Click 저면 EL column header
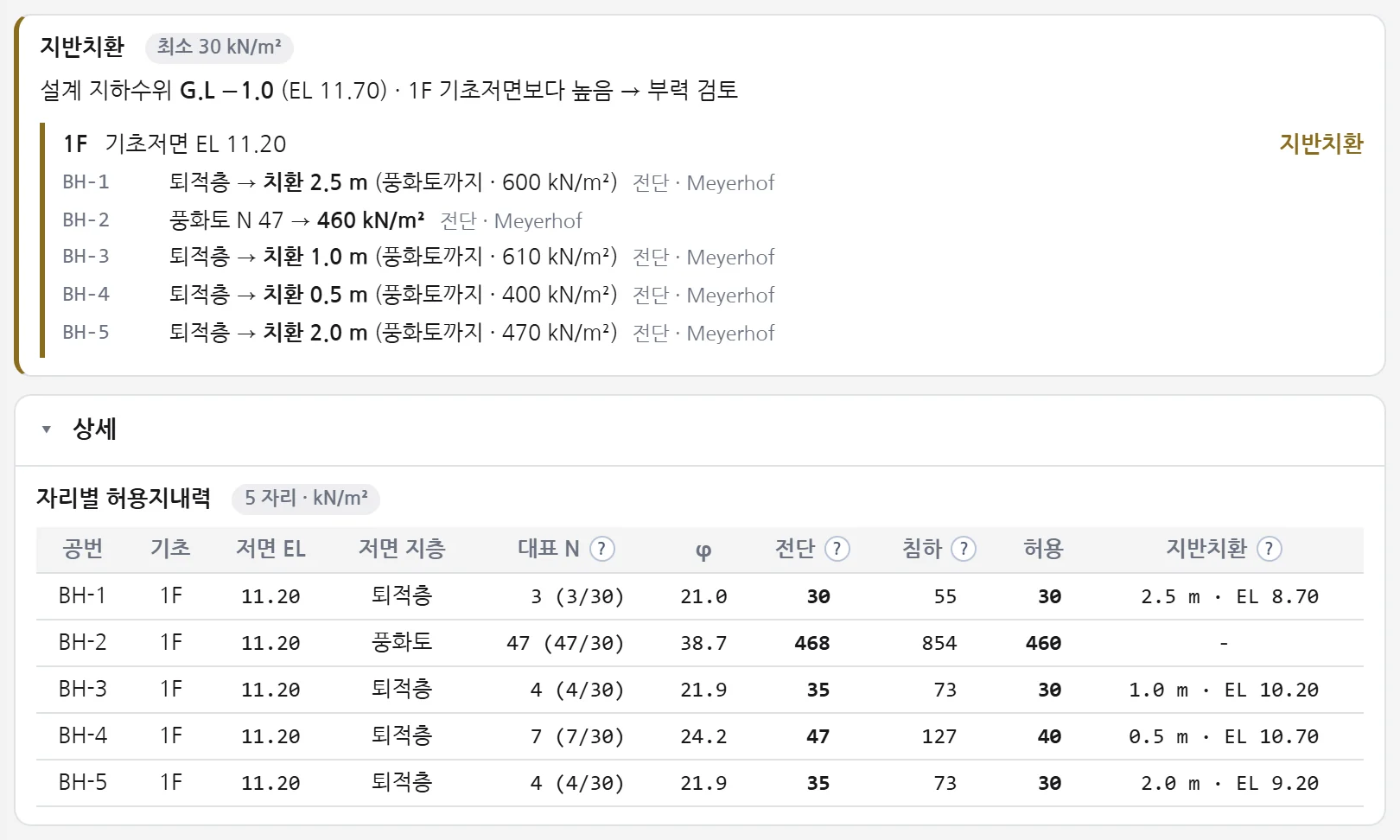The height and width of the screenshot is (840, 1400). pos(270,549)
